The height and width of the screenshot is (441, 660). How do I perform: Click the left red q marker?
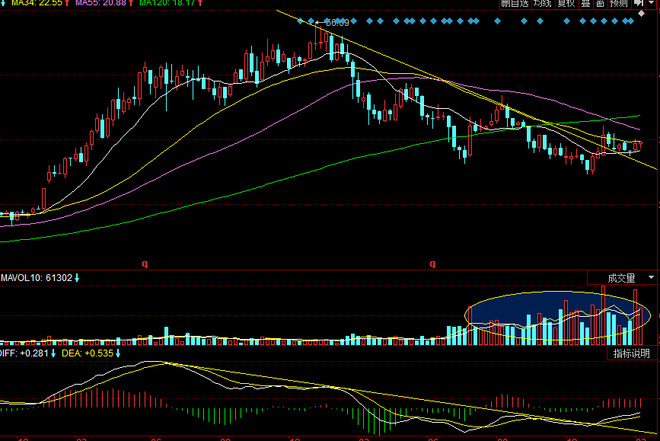[x=145, y=264]
